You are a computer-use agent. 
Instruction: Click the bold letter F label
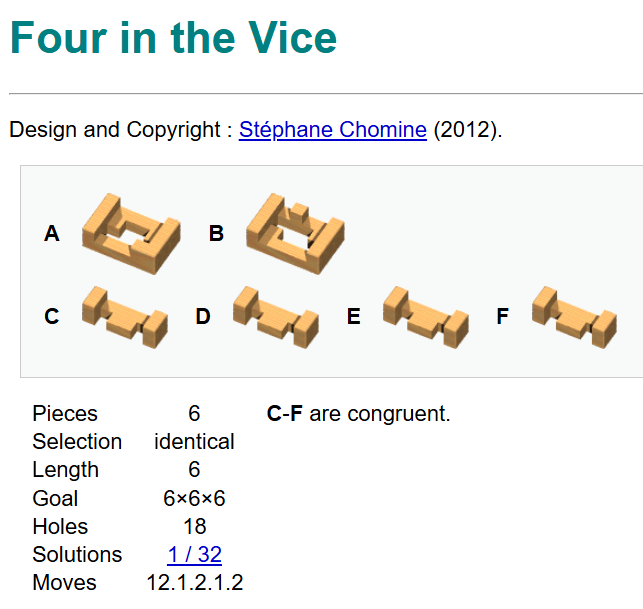tap(503, 316)
